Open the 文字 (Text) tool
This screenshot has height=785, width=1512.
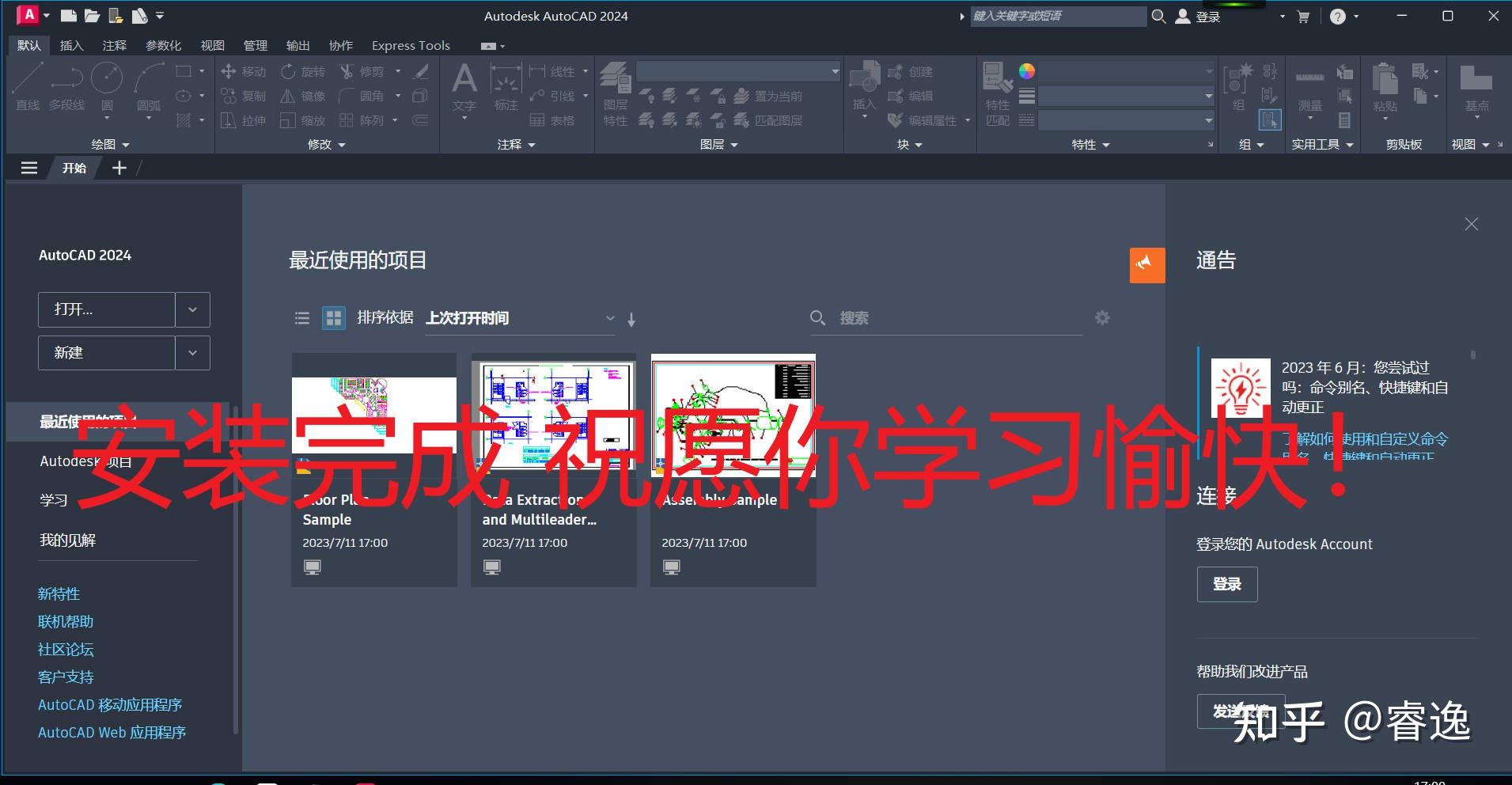pyautogui.click(x=464, y=83)
